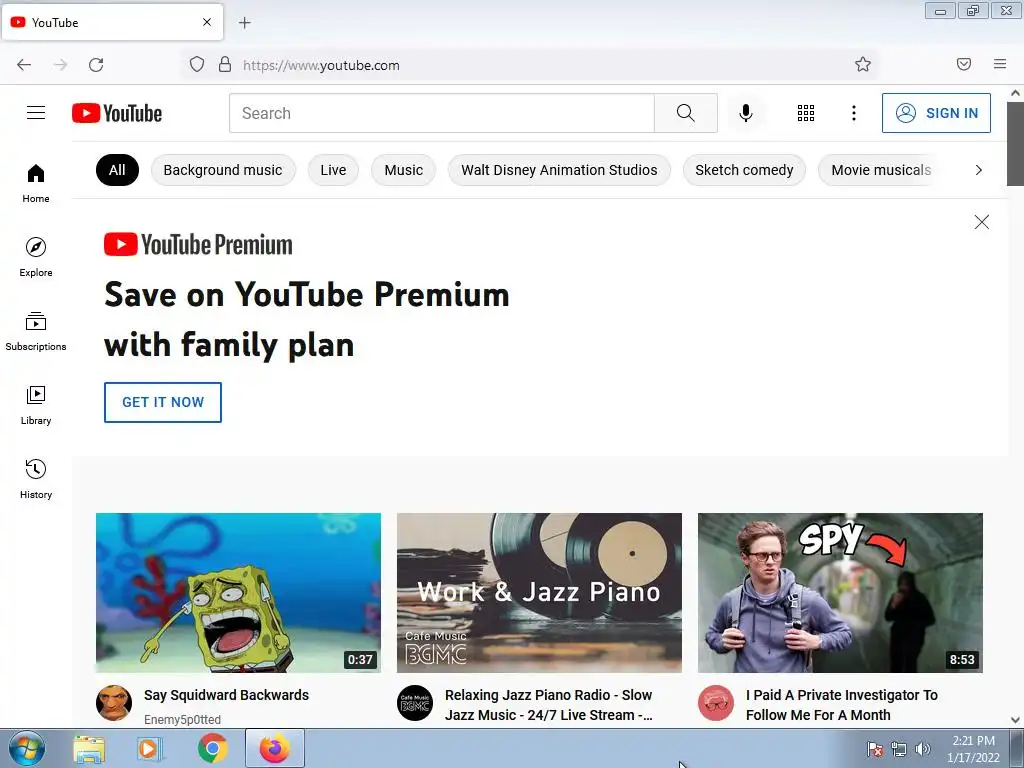Click the SIGN IN button
Screen dimensions: 1024x768
[936, 113]
